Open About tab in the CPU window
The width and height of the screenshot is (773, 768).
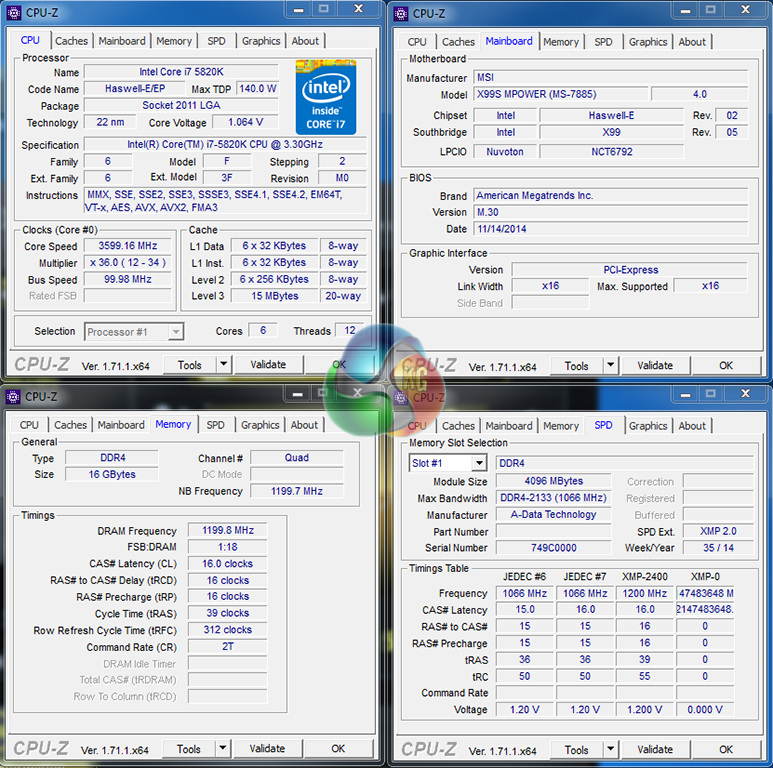coord(305,41)
